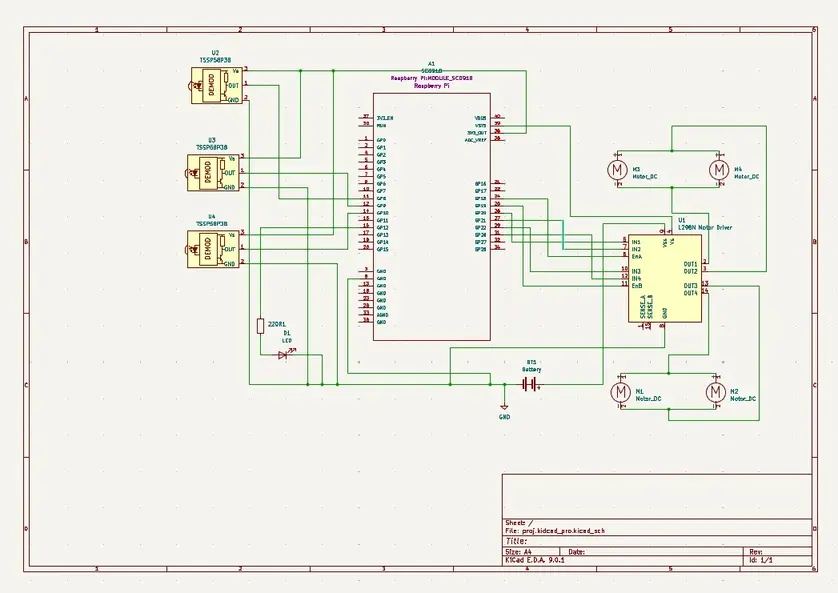Viewport: 838px width, 593px height.
Task: Select the M2 DC motor symbol
Action: point(715,392)
